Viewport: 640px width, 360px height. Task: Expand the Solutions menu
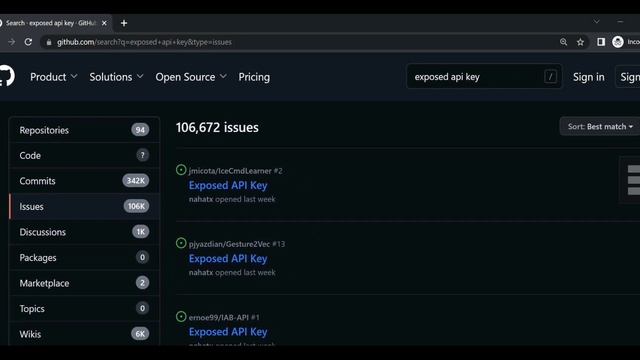116,77
